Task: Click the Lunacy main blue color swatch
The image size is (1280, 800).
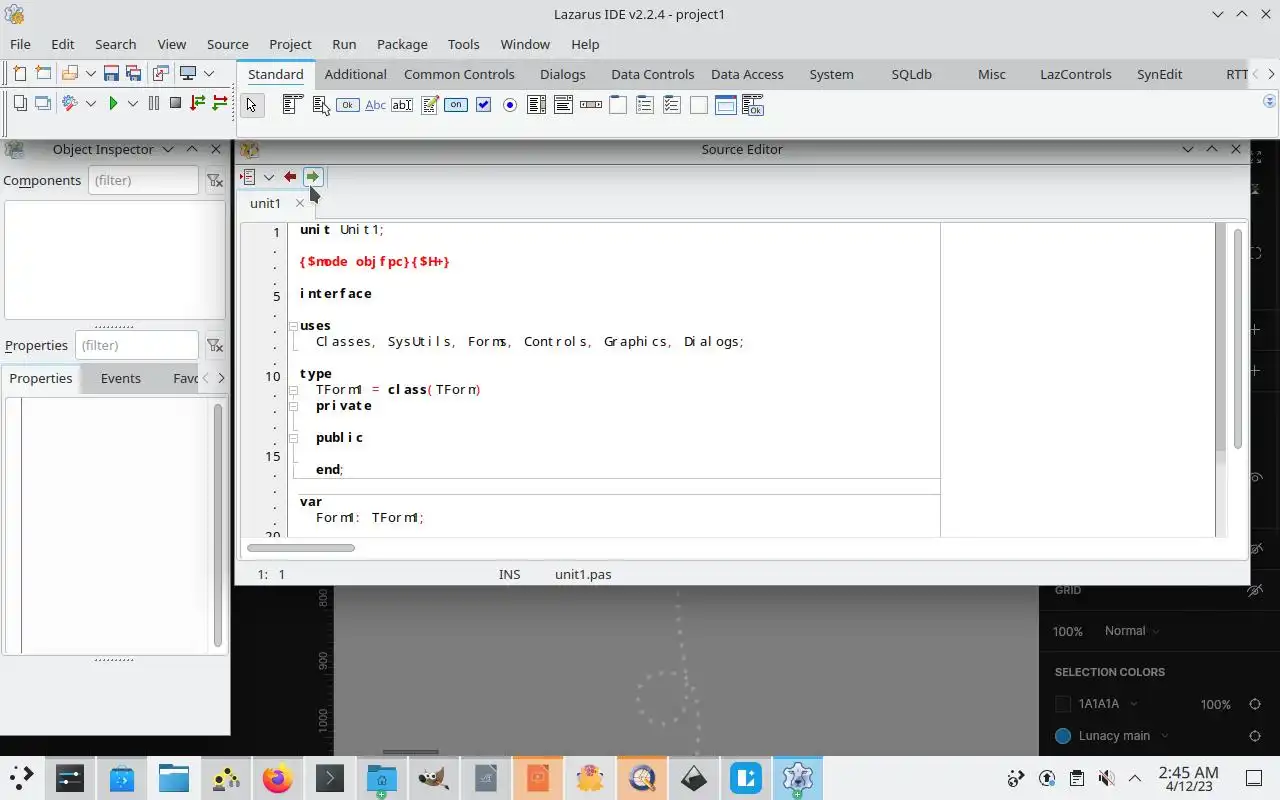Action: point(1063,736)
